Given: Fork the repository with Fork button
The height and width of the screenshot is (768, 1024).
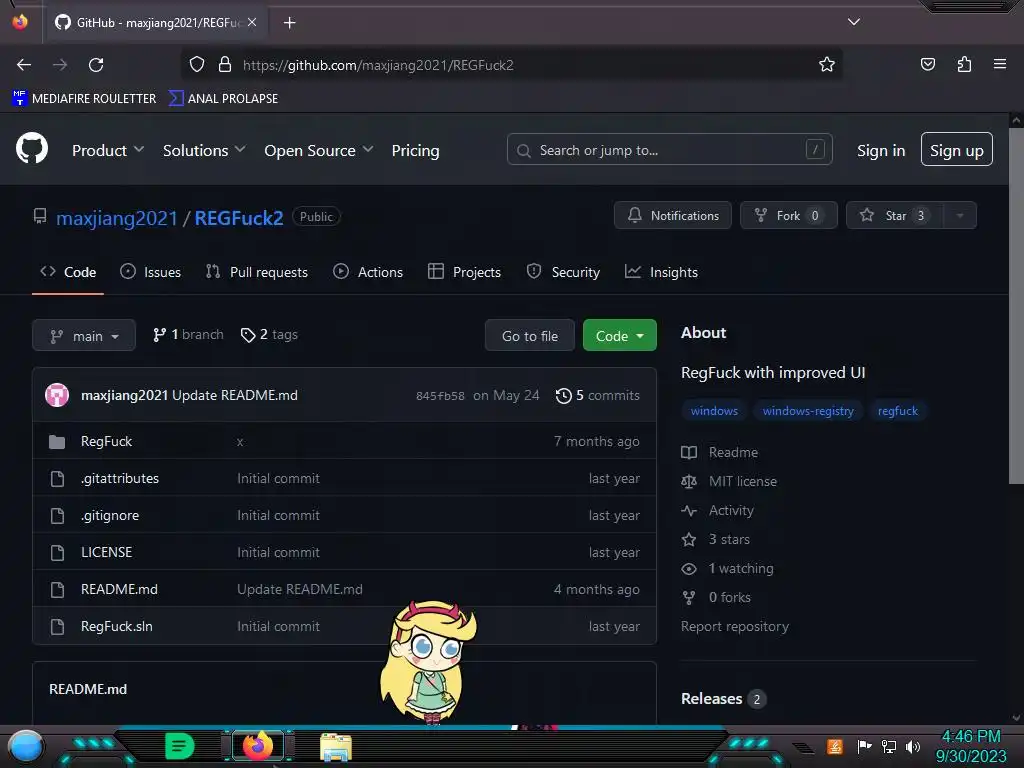Looking at the screenshot, I should [788, 216].
